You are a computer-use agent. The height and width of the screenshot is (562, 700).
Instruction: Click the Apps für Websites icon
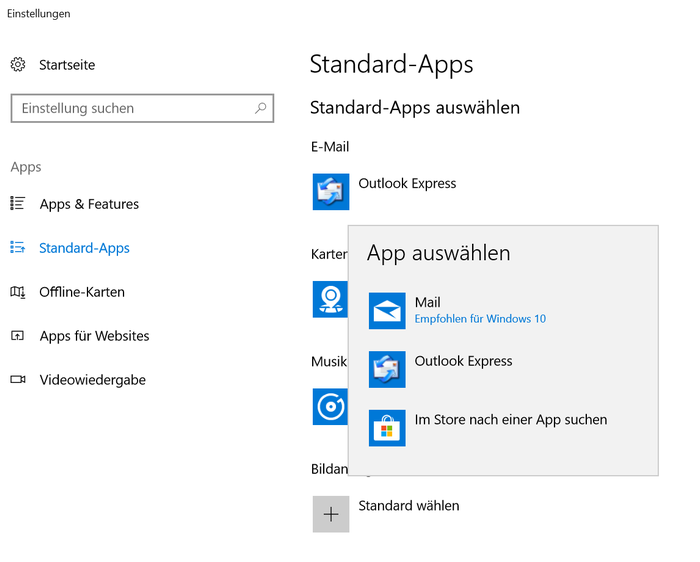(x=17, y=336)
